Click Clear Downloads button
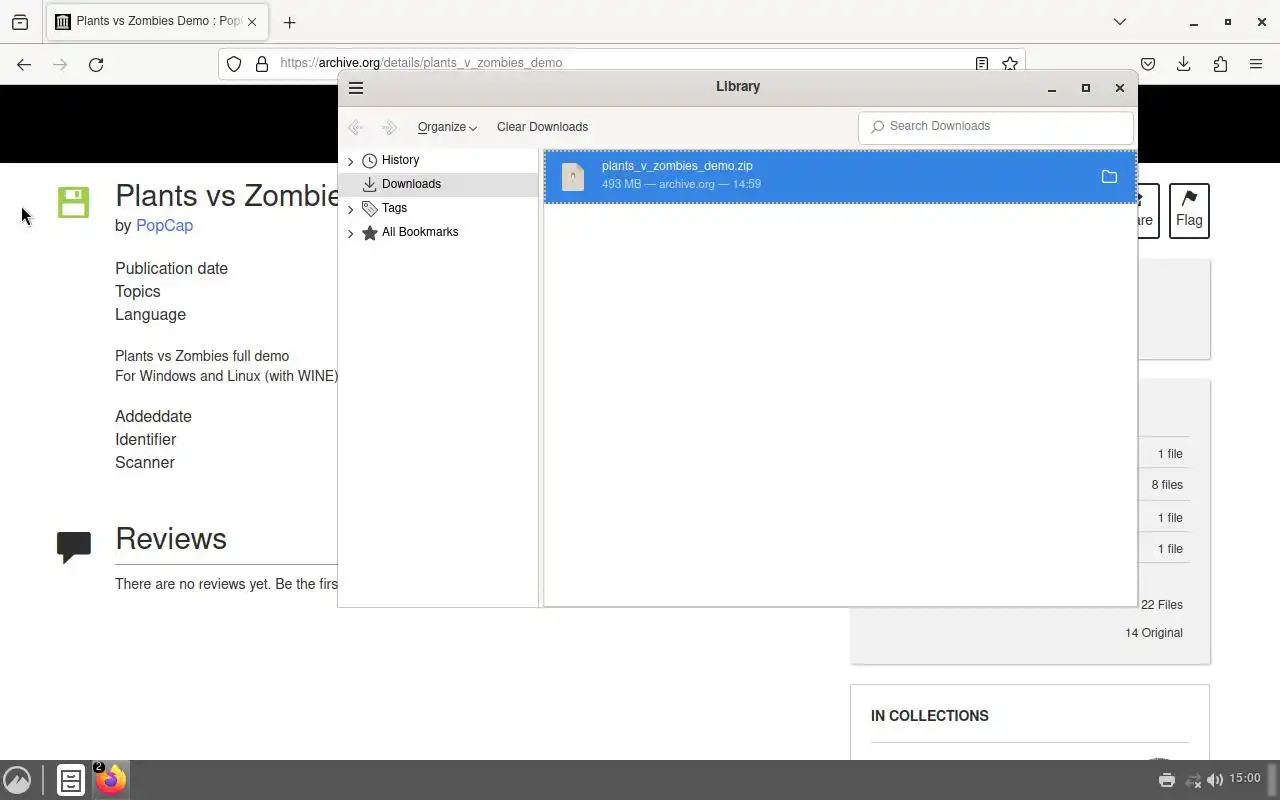Image resolution: width=1280 pixels, height=800 pixels. tap(542, 127)
